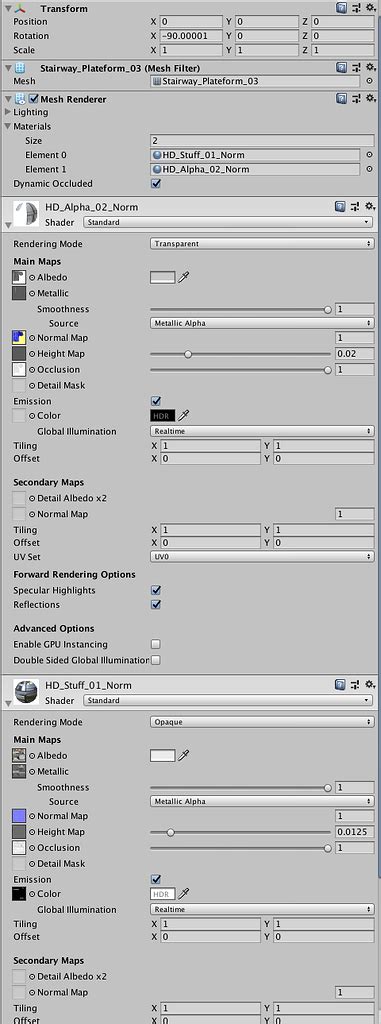Collapse the Materials foldout
This screenshot has height=1024, width=381.
click(x=8, y=127)
